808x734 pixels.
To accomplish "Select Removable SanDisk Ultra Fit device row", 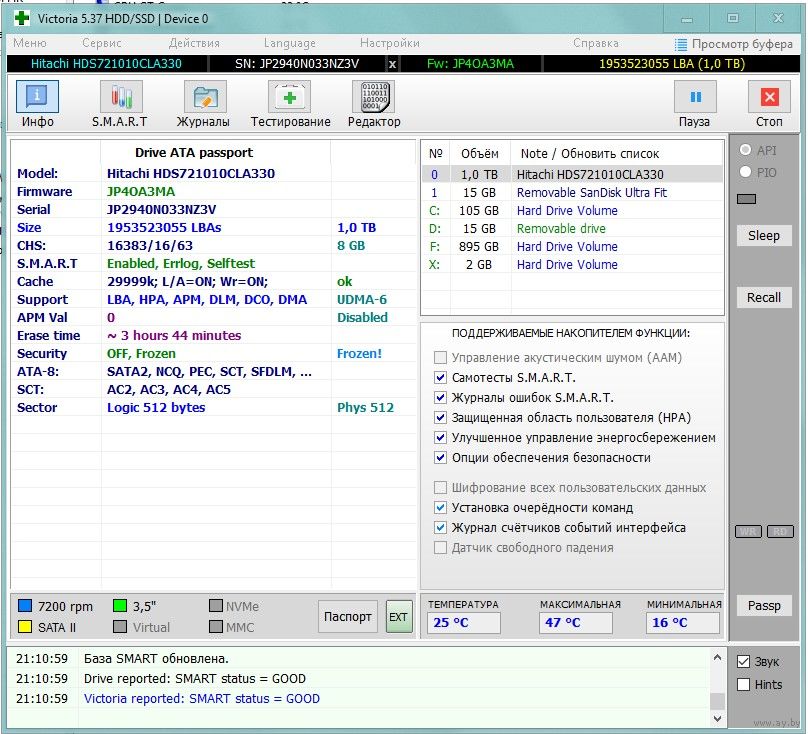I will click(x=573, y=192).
